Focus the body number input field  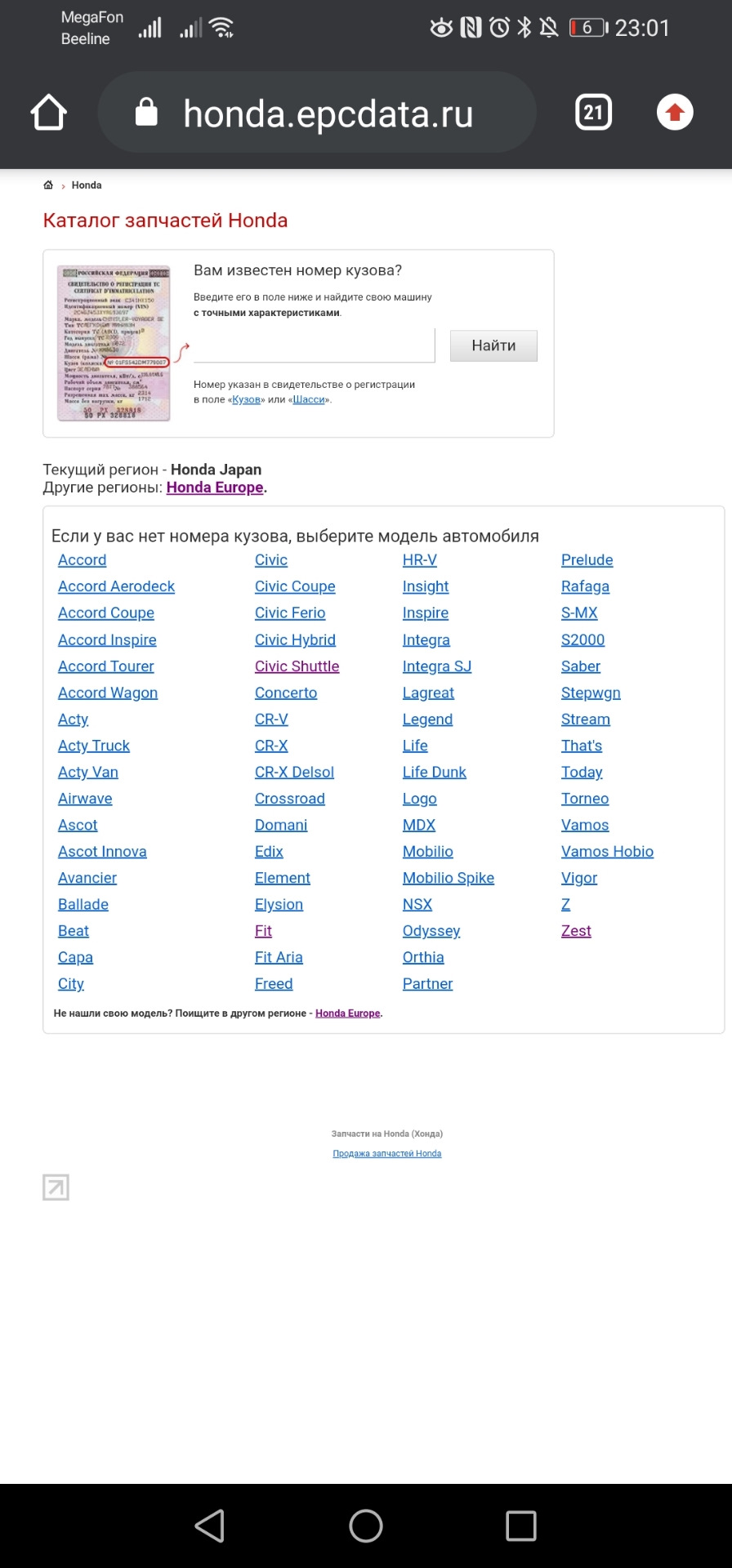pyautogui.click(x=314, y=345)
